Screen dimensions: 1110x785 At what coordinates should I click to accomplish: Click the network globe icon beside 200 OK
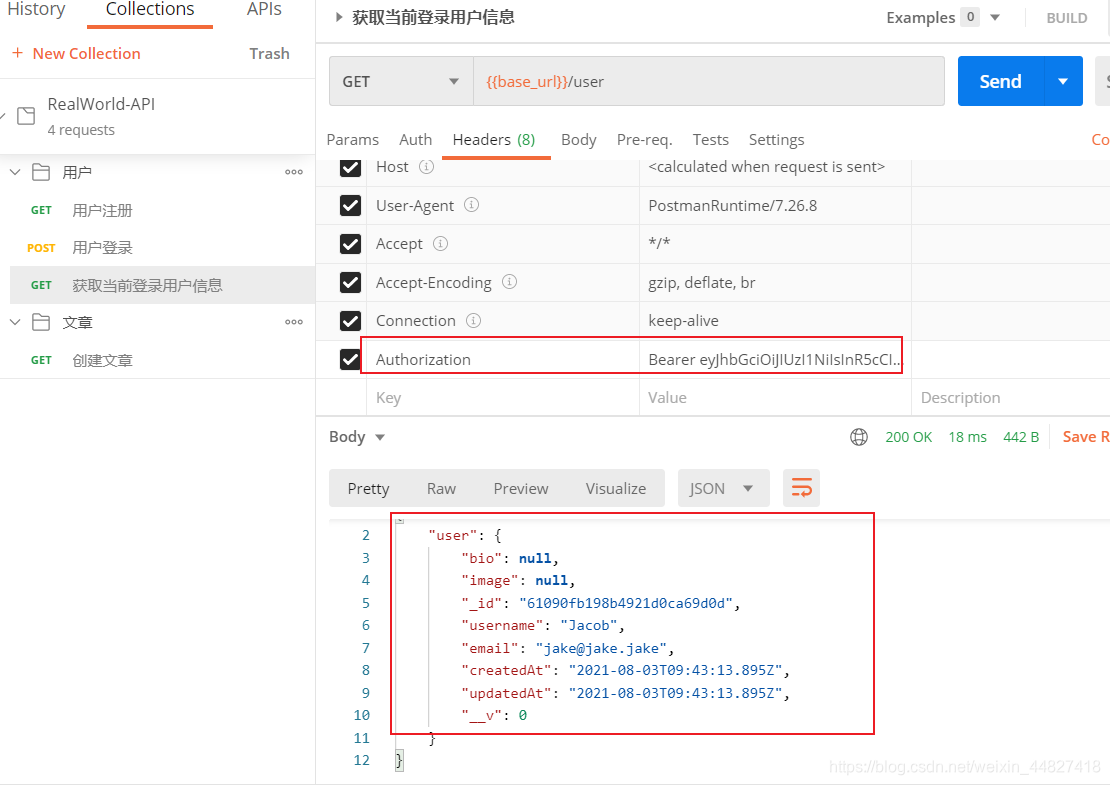pos(859,437)
